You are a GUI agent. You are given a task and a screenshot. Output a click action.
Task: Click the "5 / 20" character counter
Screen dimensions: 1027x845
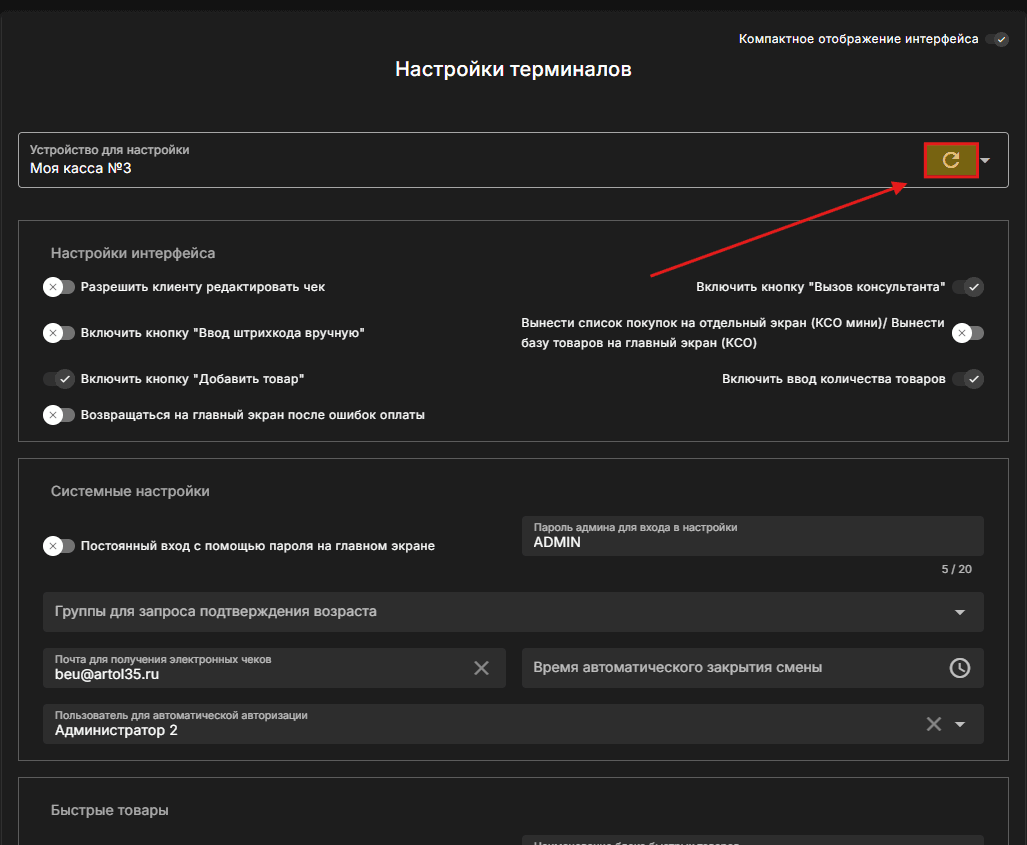(956, 569)
